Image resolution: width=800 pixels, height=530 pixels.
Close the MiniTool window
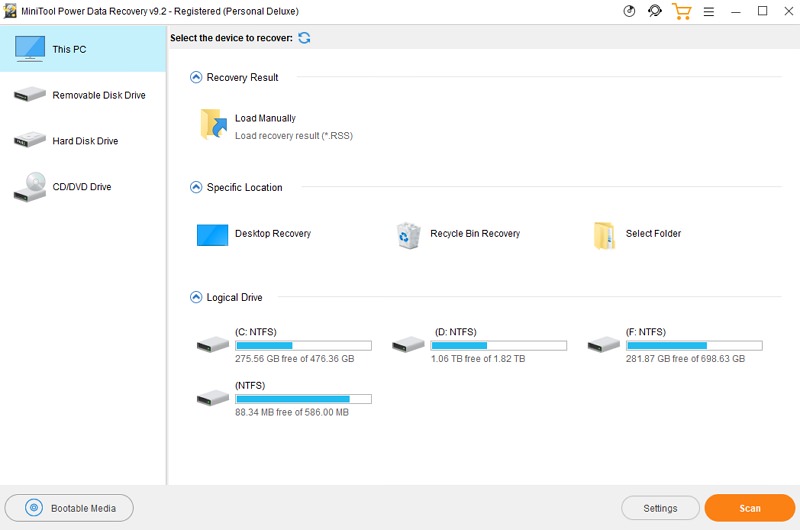788,11
